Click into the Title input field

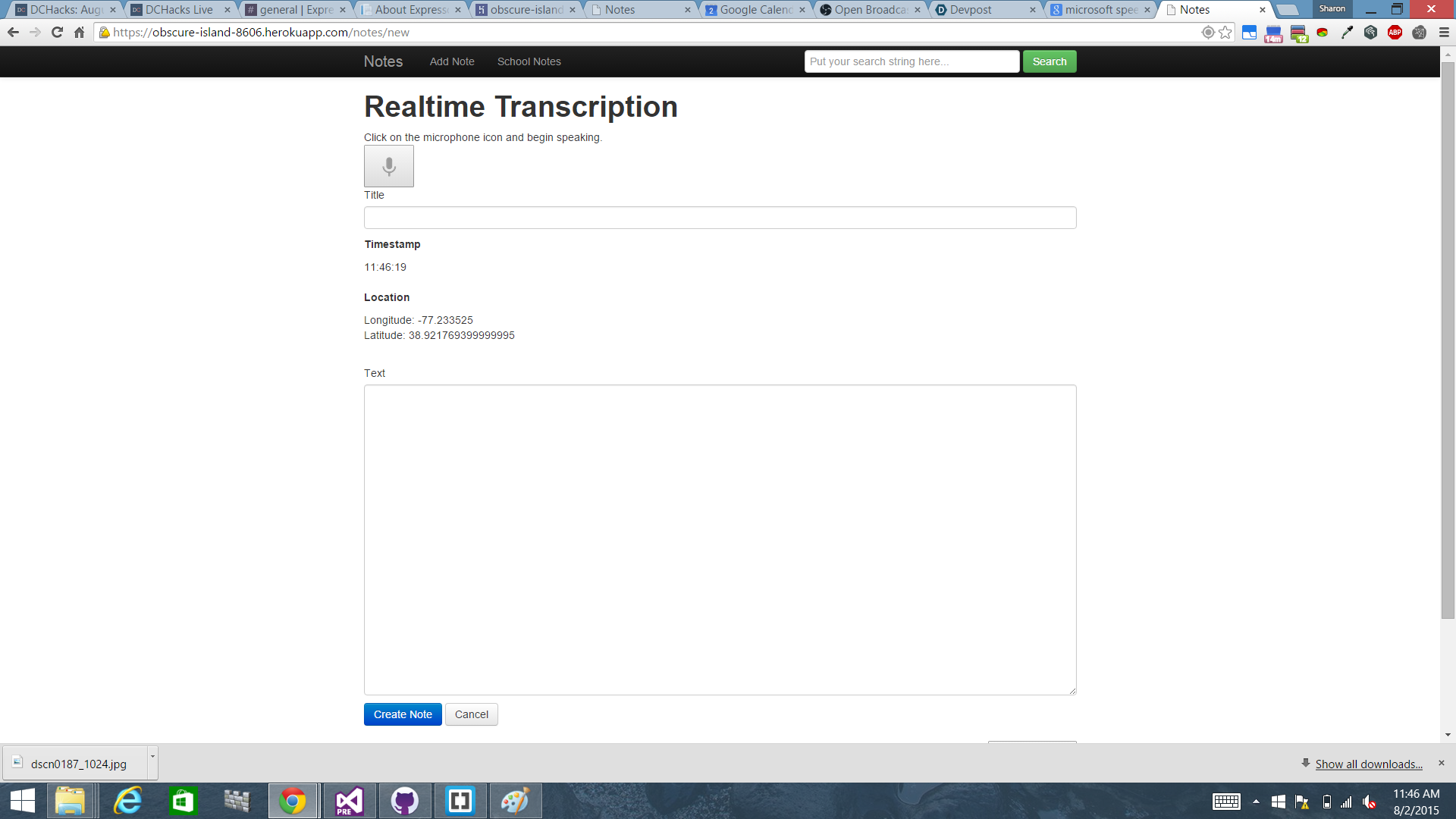[x=720, y=218]
